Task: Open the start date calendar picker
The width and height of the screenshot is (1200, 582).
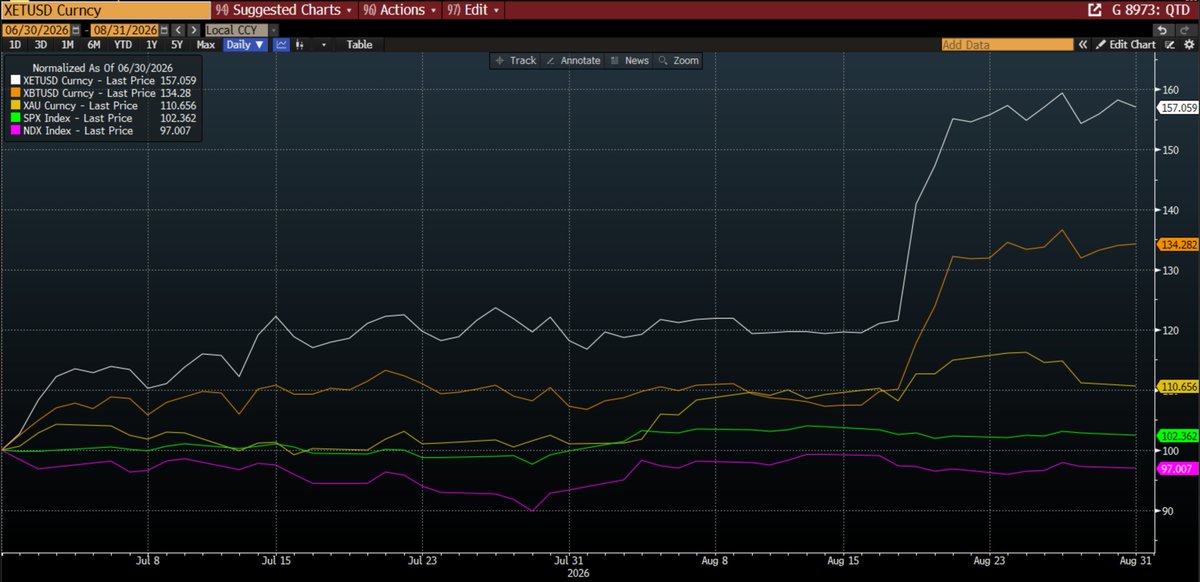Action: [x=76, y=30]
